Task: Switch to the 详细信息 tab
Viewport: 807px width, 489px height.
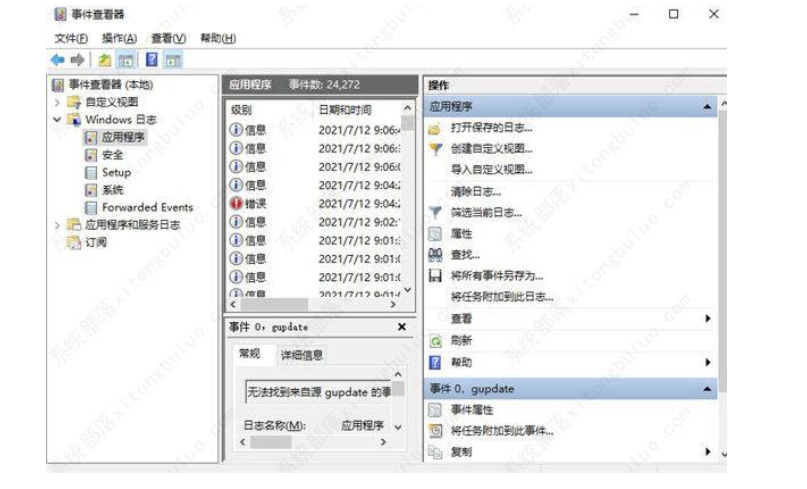Action: (302, 355)
